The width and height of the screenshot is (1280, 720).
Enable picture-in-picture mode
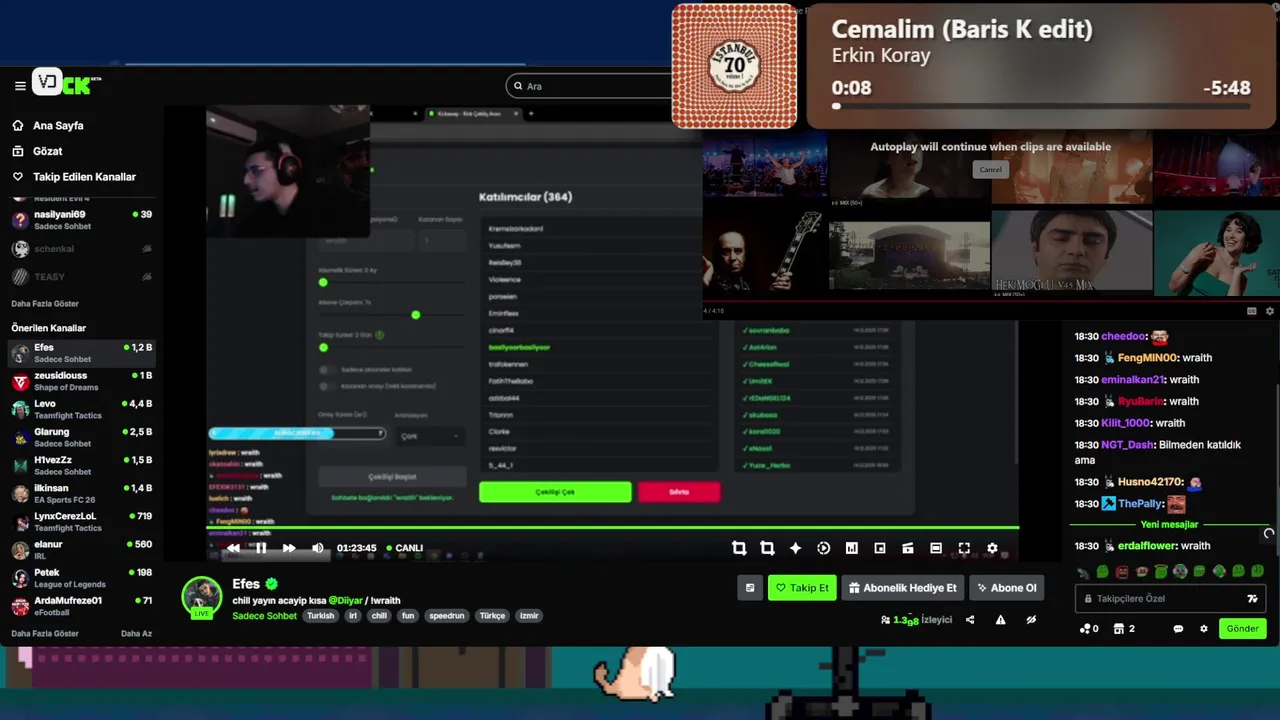point(880,548)
